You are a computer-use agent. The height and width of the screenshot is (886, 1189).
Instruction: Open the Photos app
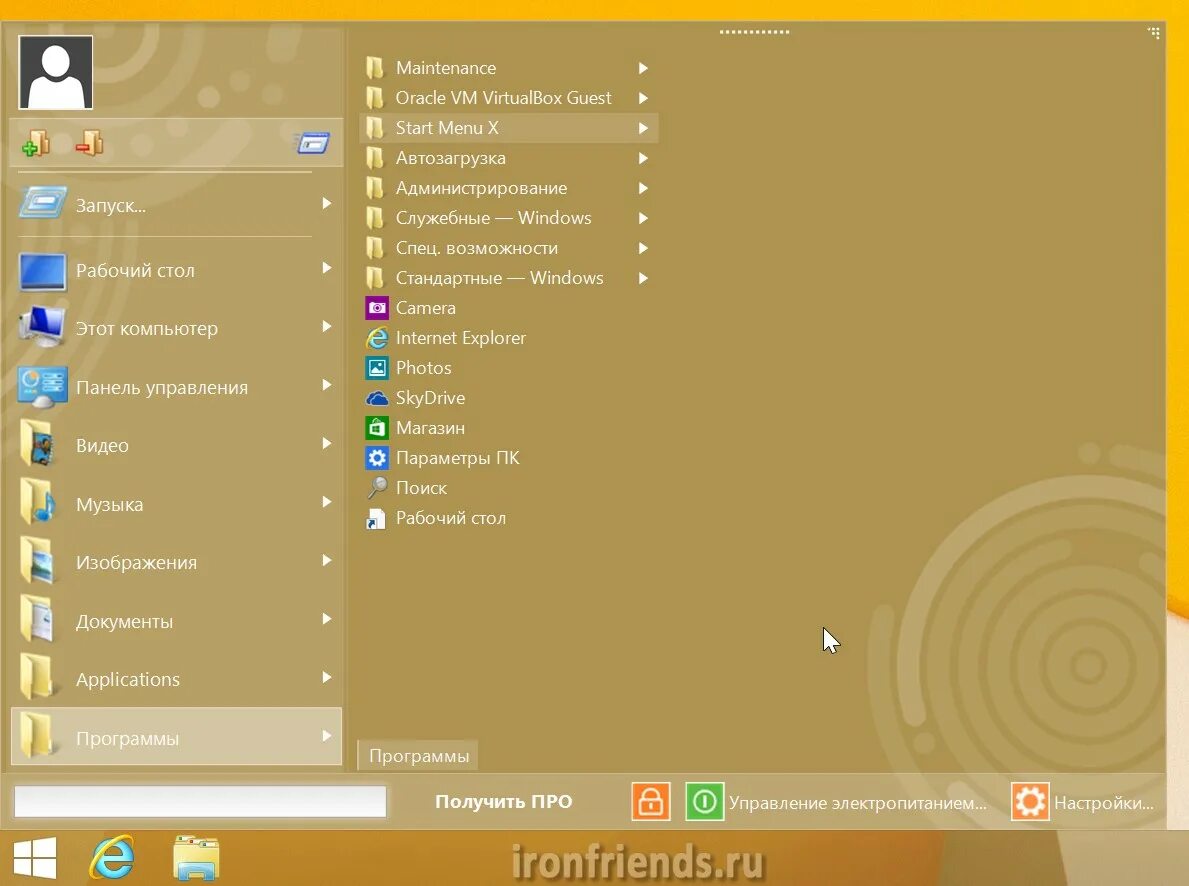424,367
